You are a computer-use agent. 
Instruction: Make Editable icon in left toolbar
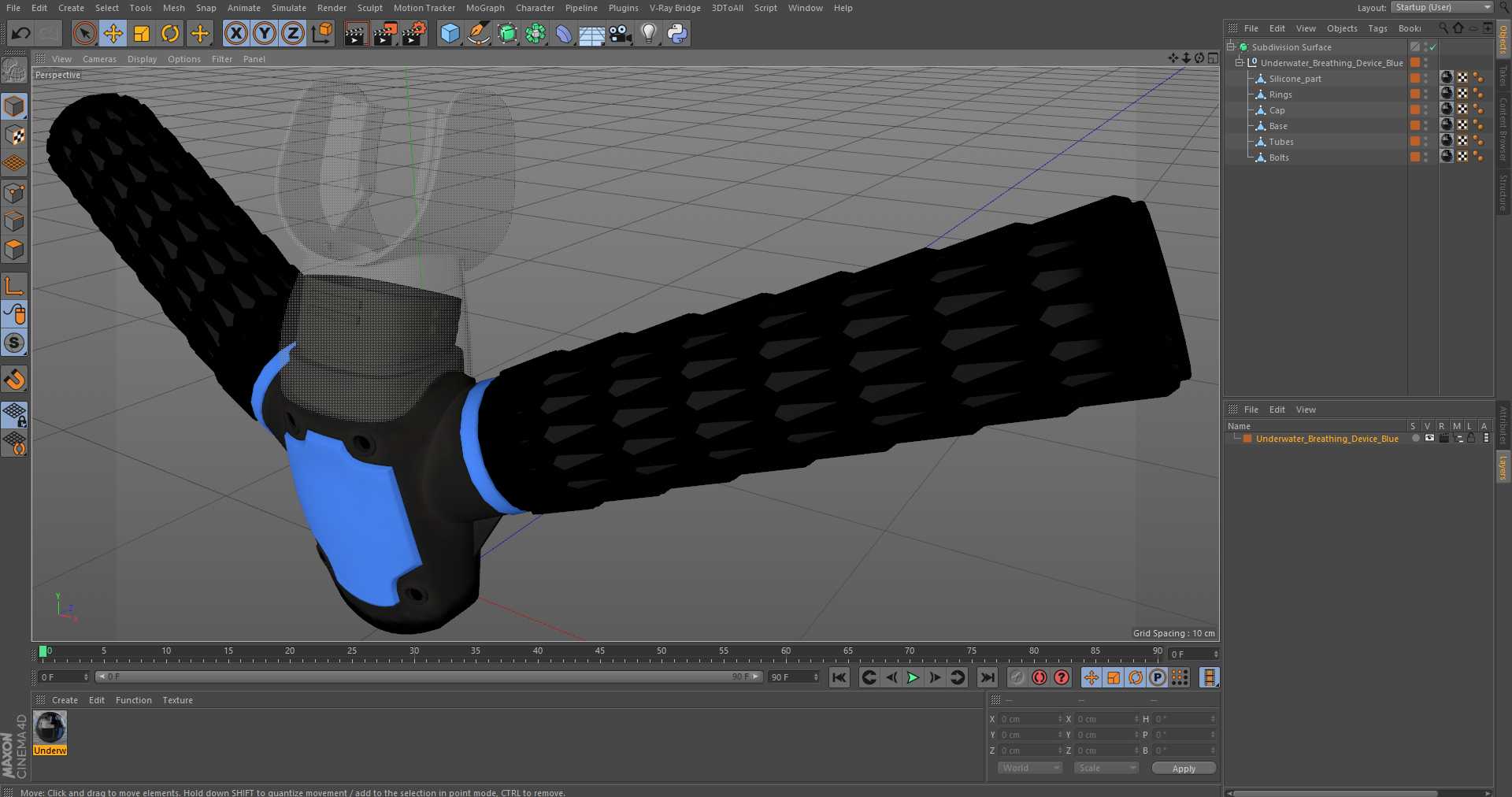(14, 70)
